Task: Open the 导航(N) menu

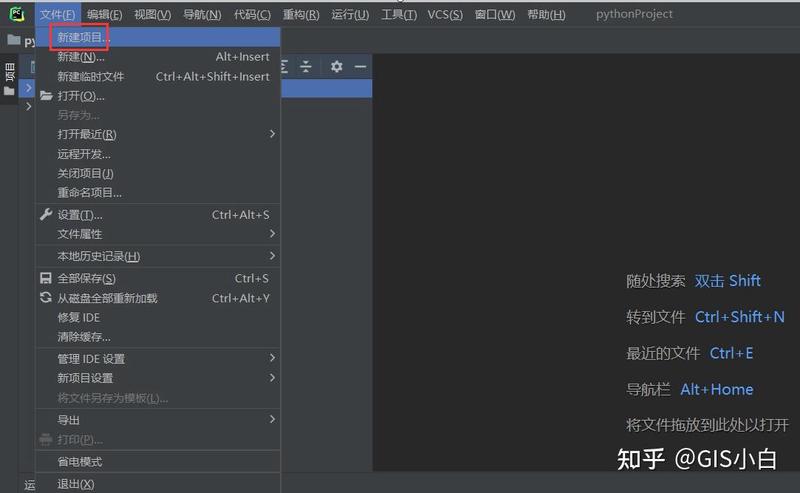Action: click(x=202, y=14)
